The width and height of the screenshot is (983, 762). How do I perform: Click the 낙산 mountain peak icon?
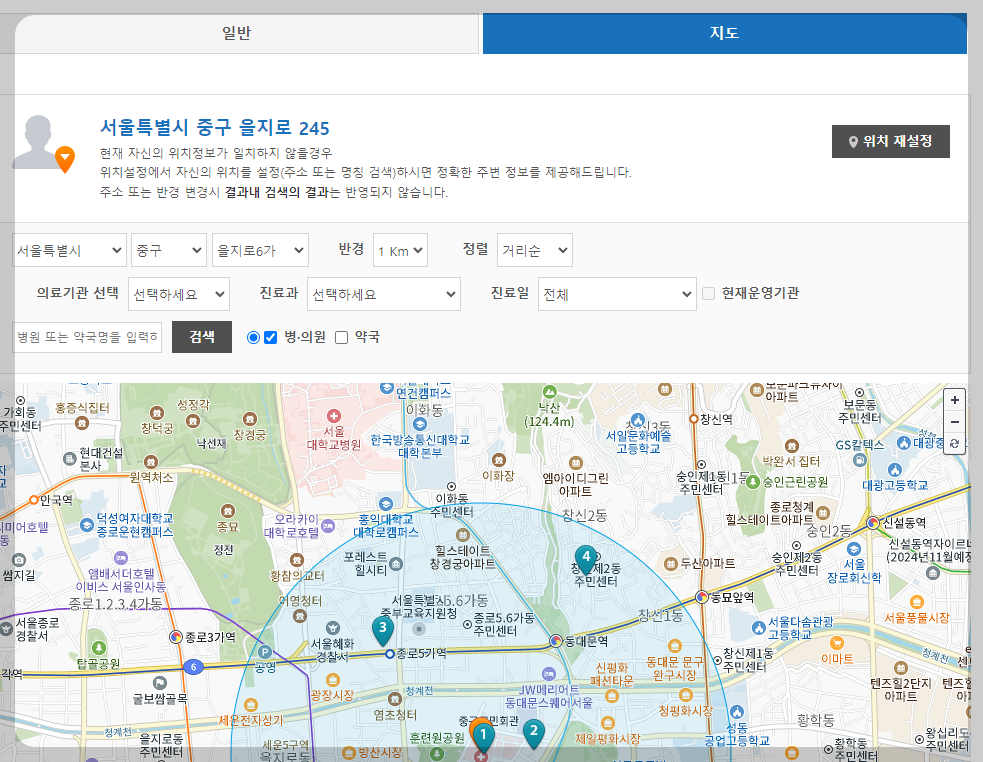[549, 392]
